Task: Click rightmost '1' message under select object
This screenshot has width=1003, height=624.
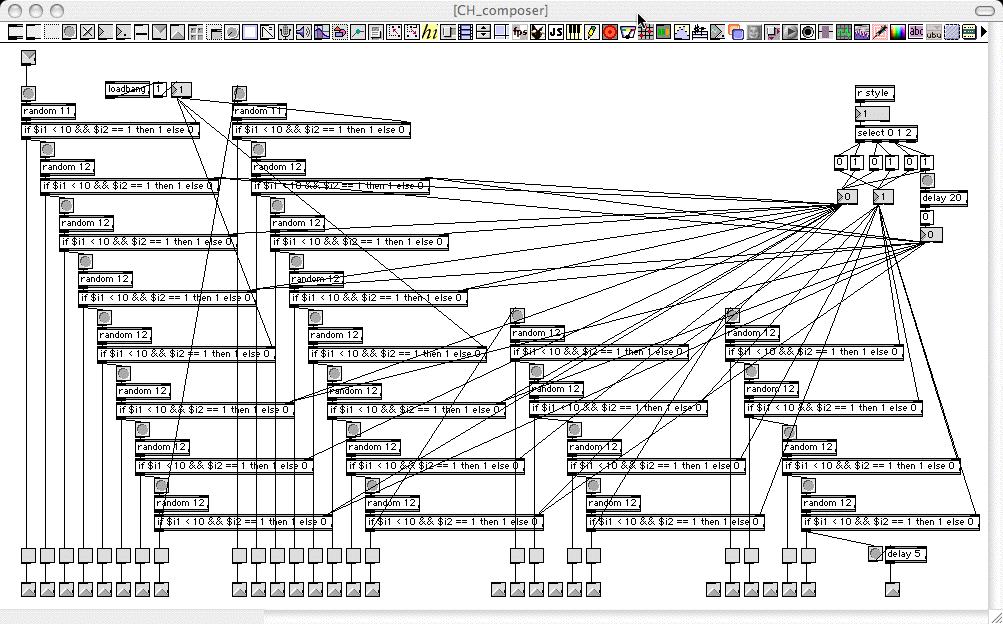Action: pyautogui.click(x=927, y=162)
